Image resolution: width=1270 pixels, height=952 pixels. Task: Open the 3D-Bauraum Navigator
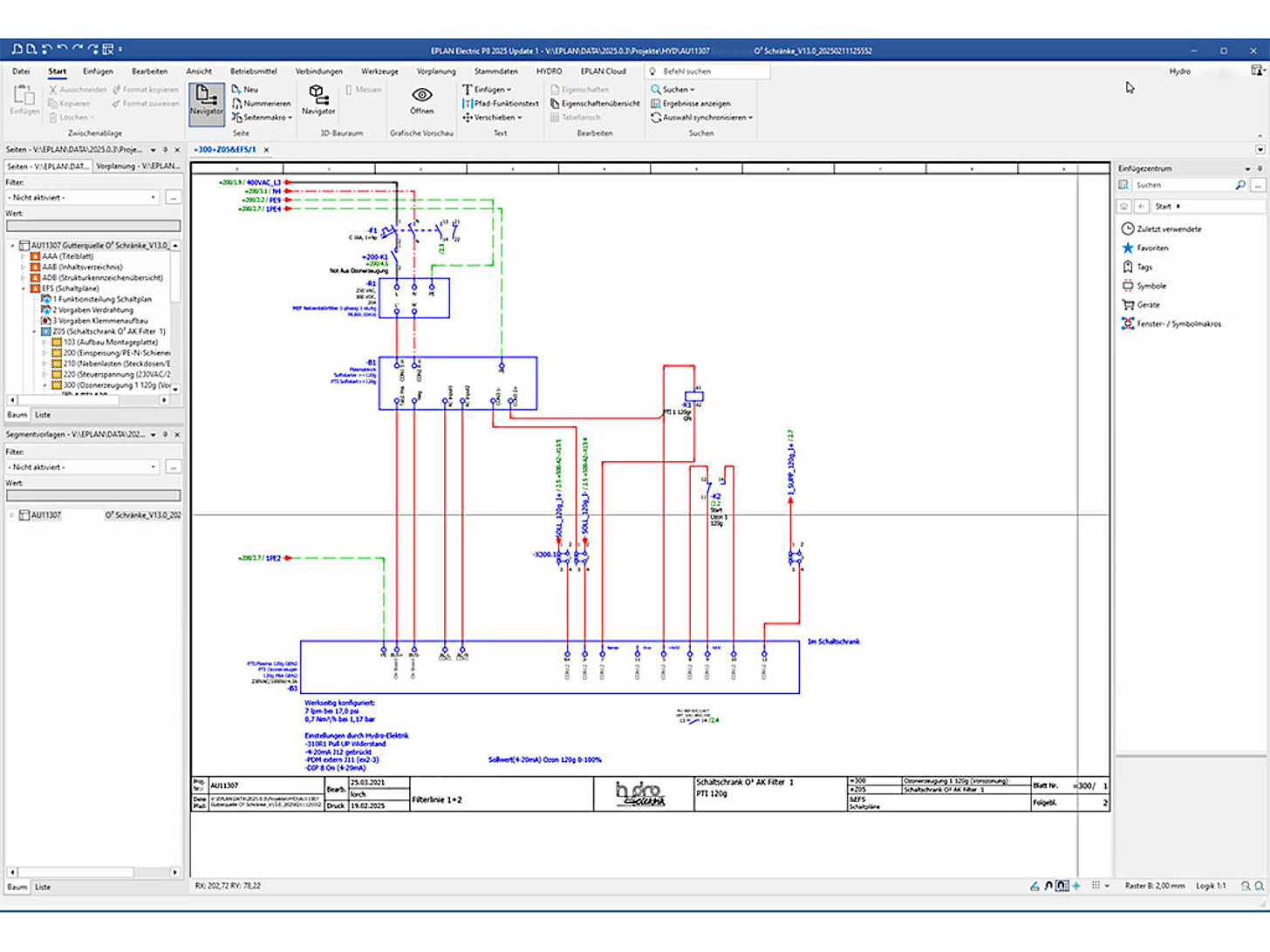click(x=318, y=99)
